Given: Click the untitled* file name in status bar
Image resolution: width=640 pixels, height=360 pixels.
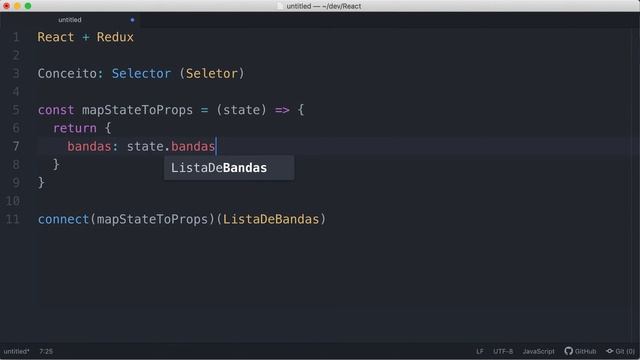Looking at the screenshot, I should [16, 351].
